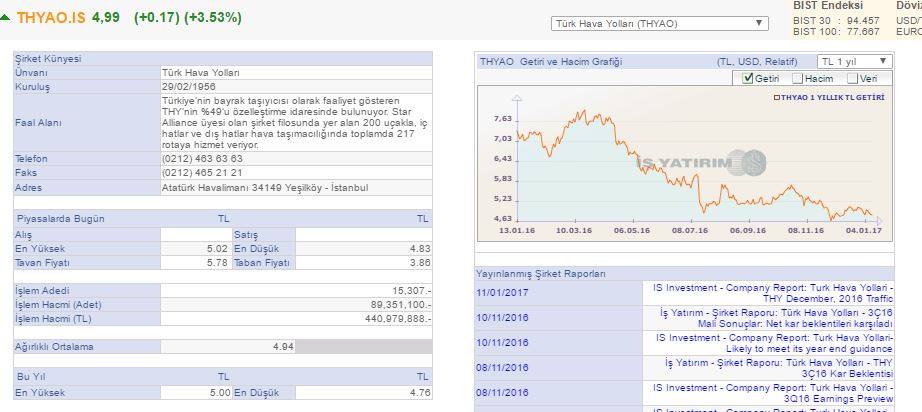Click the BIST 30 index value 94.457

[863, 21]
